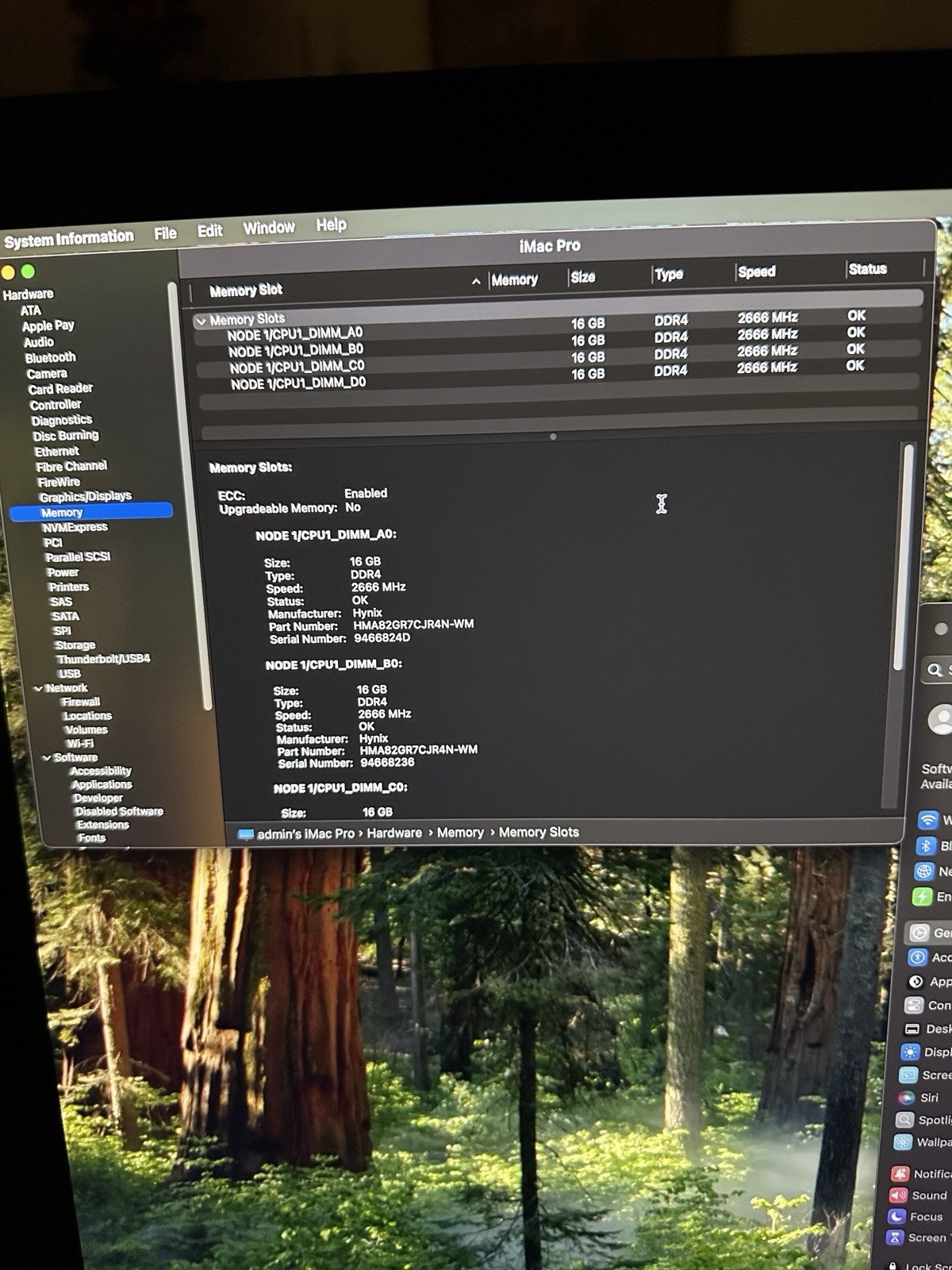The height and width of the screenshot is (1270, 952).
Task: Open the Accessibility icon in System Settings
Action: tap(918, 957)
